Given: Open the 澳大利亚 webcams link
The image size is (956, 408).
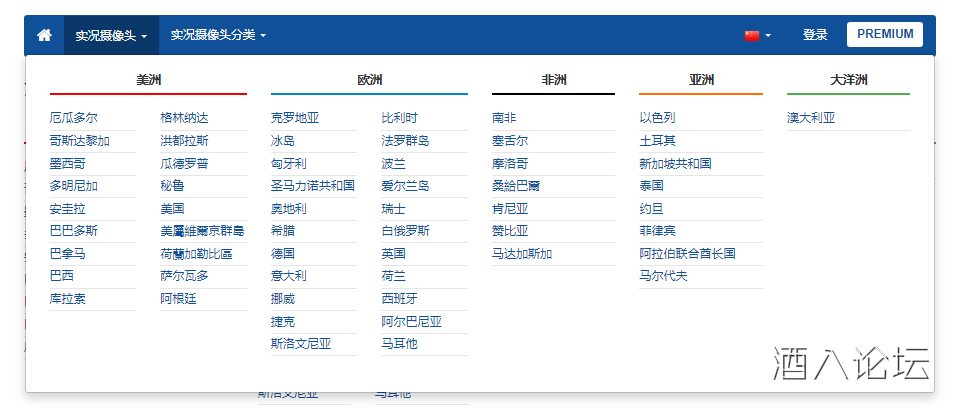Looking at the screenshot, I should tap(811, 118).
